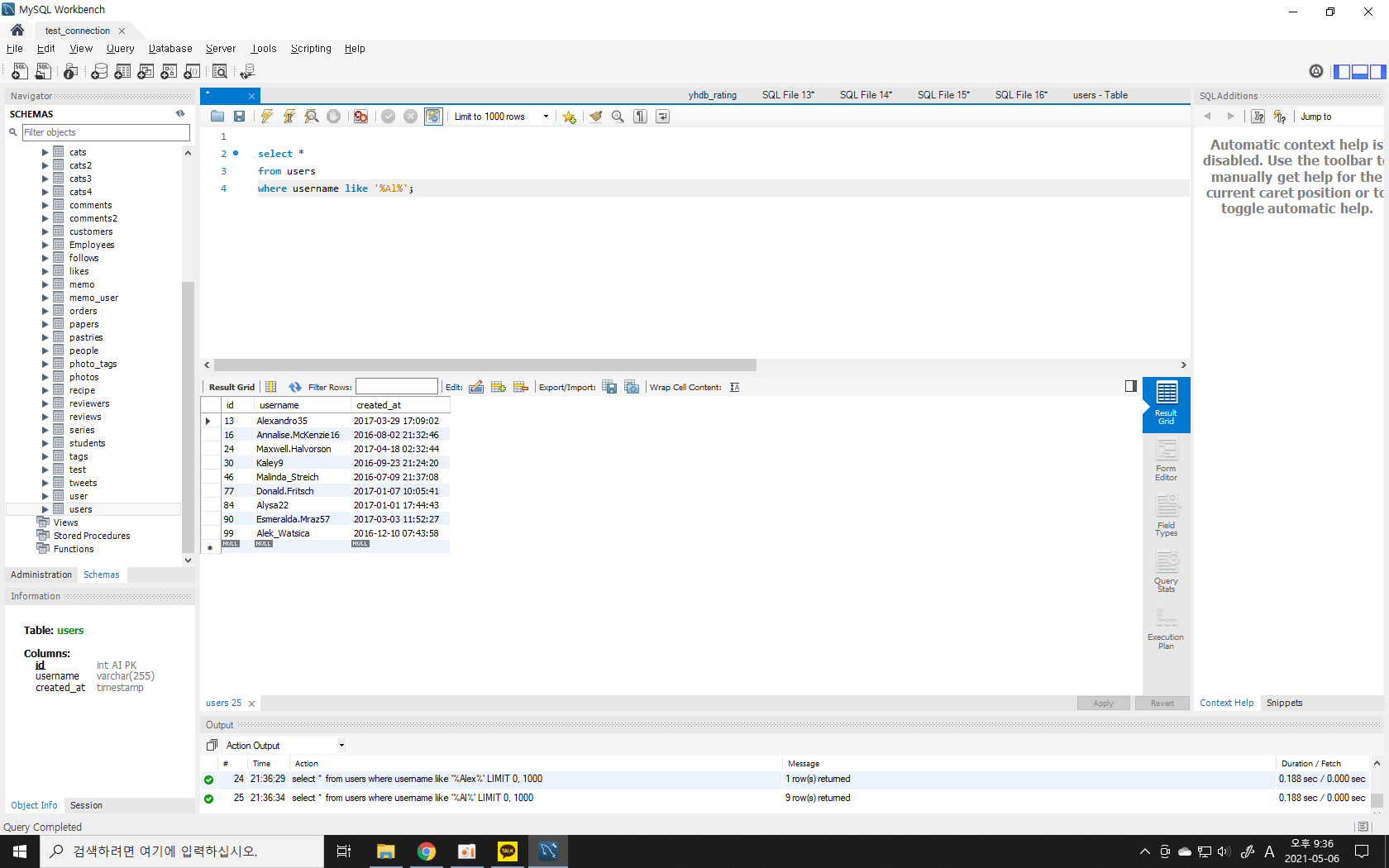Stop the running query hand icon

click(x=334, y=117)
